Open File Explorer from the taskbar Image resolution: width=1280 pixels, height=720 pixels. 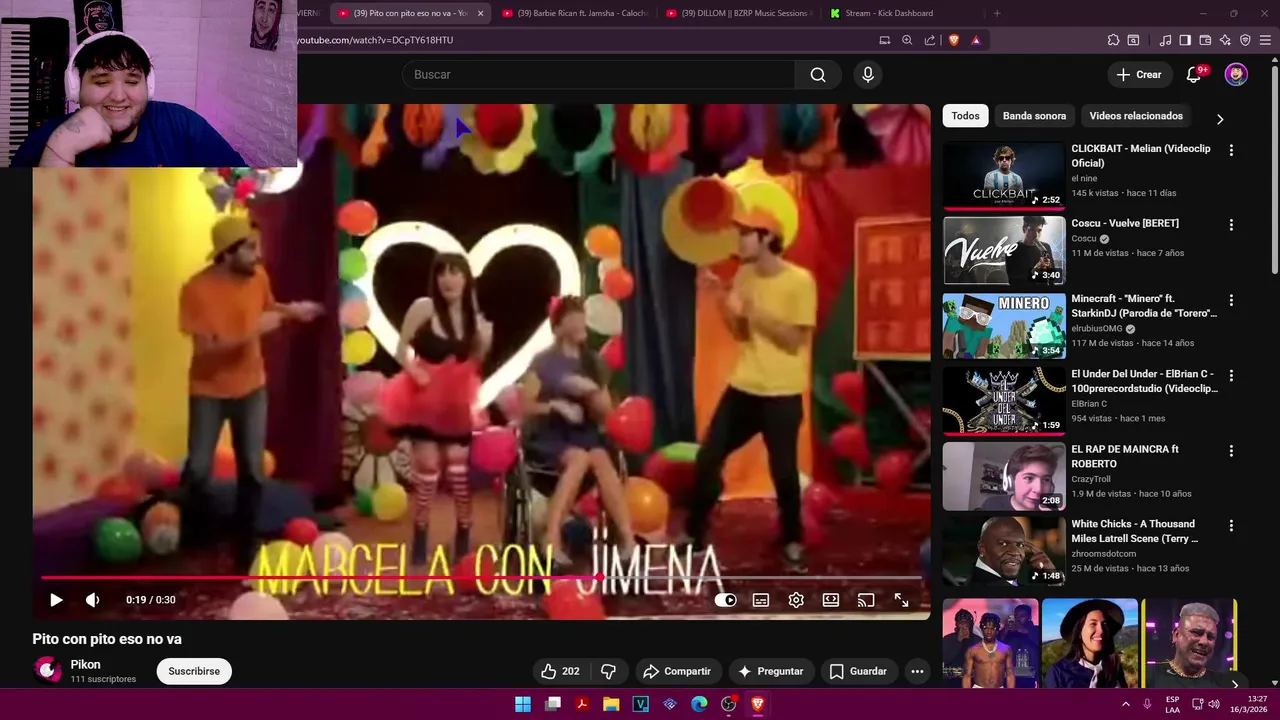click(x=611, y=704)
